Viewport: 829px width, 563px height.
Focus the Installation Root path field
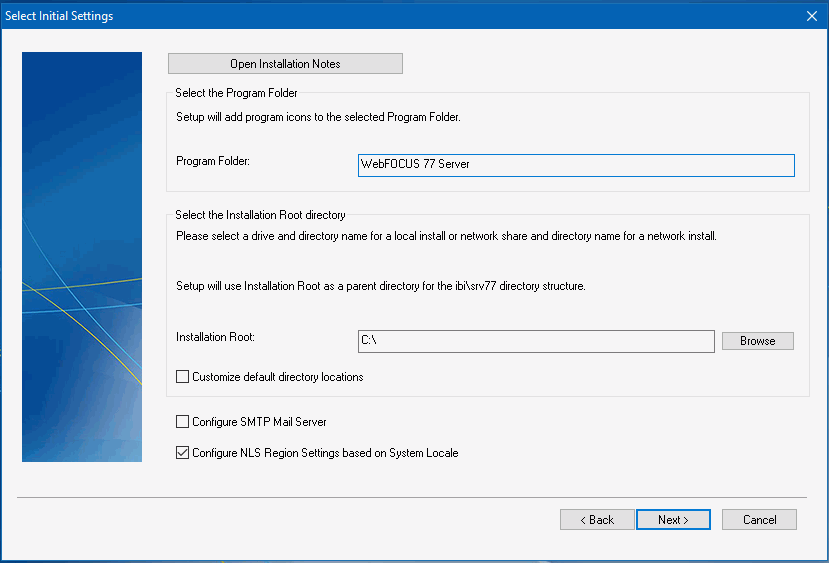click(x=536, y=341)
